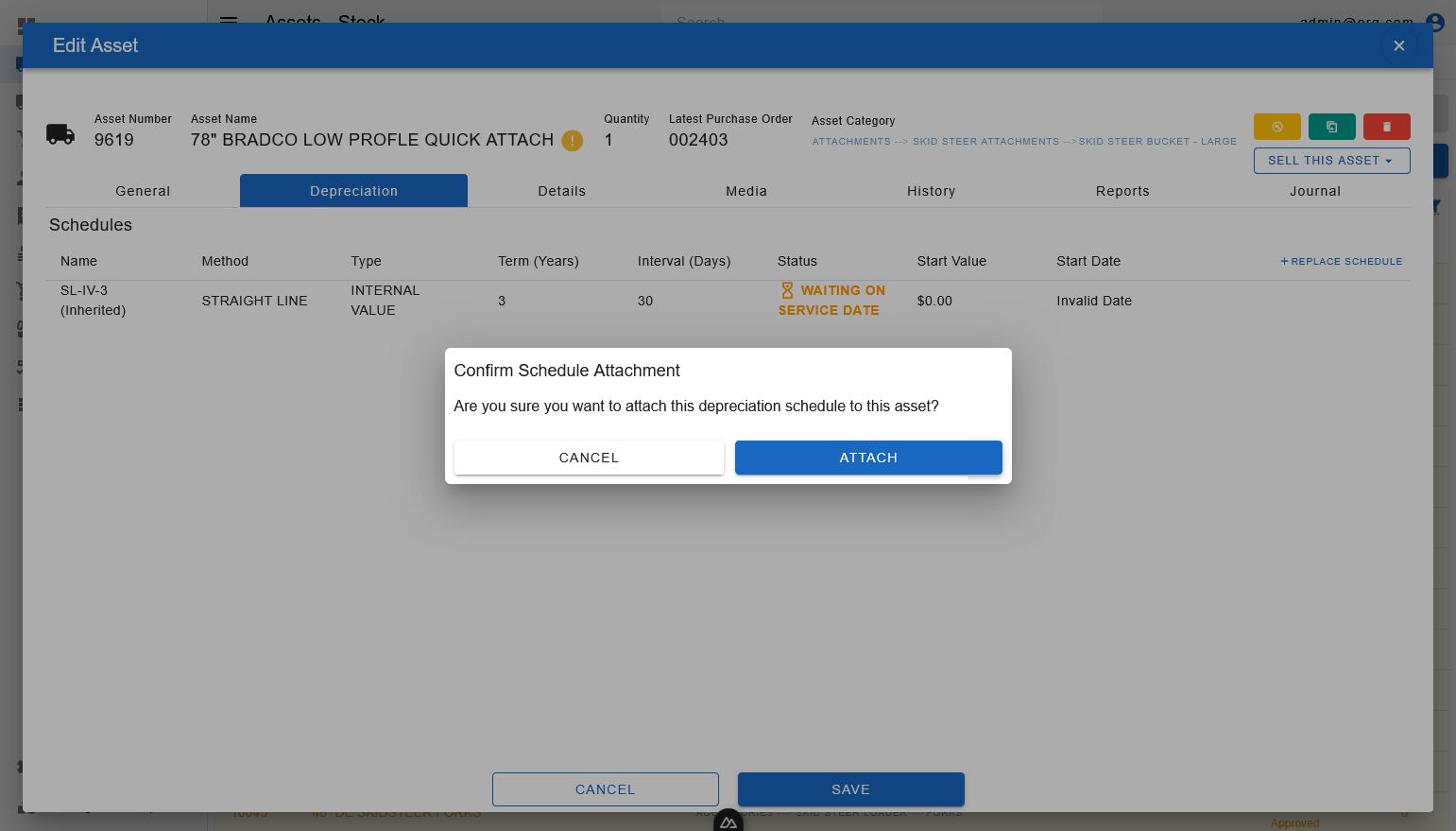Open the hamburger navigation menu
This screenshot has width=1456, height=831.
229,19
